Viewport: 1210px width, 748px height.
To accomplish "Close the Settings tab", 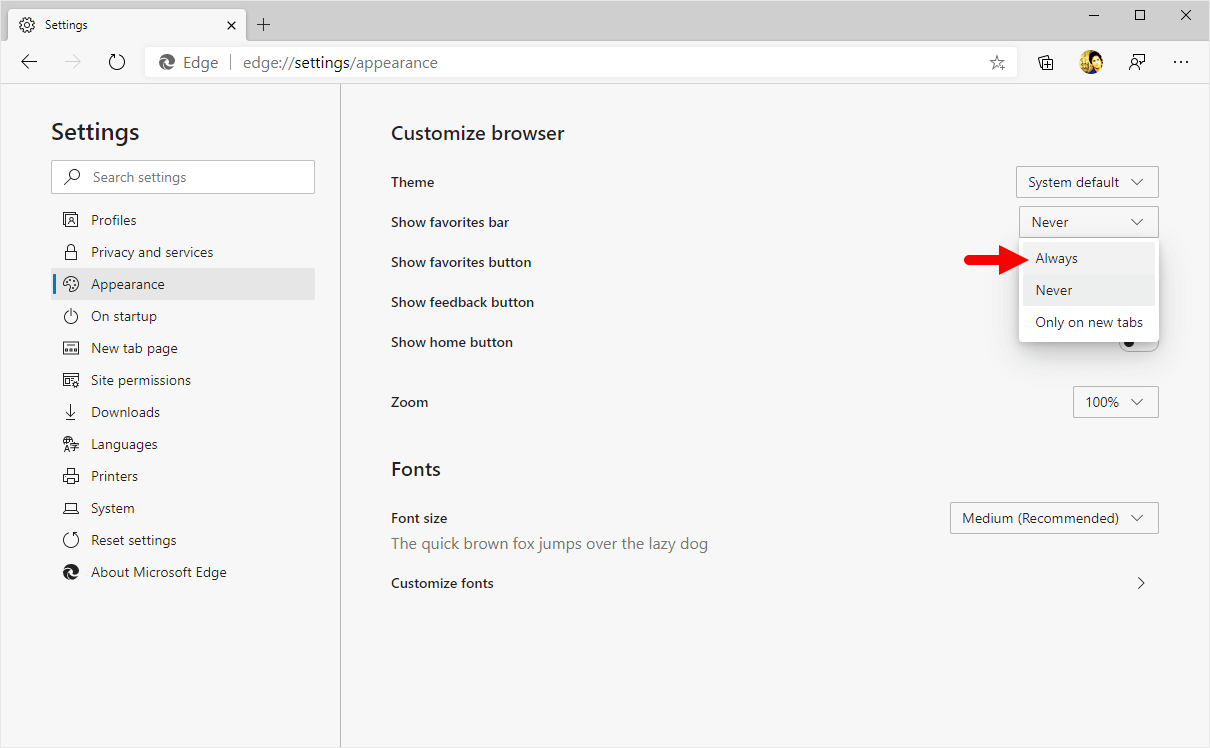I will (x=231, y=24).
